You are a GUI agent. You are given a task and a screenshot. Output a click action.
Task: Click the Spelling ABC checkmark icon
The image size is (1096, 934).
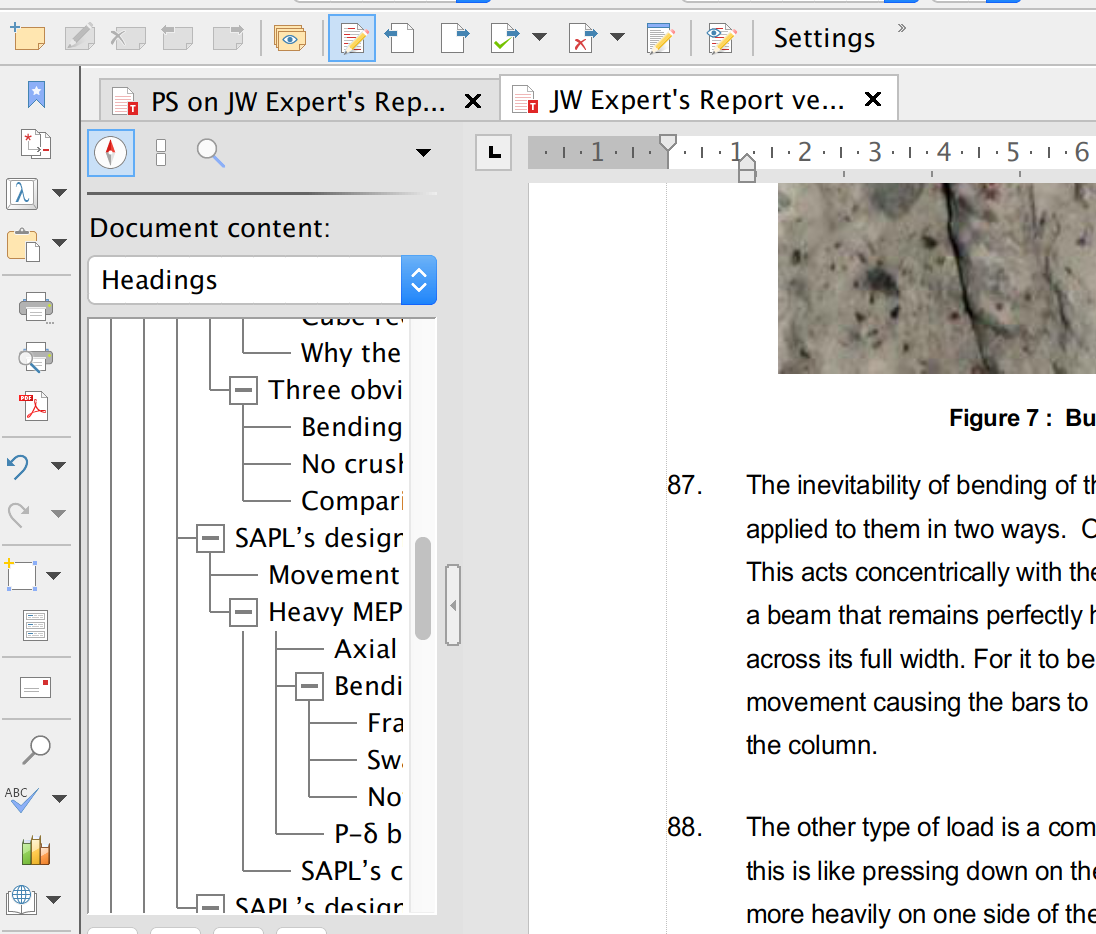23,798
